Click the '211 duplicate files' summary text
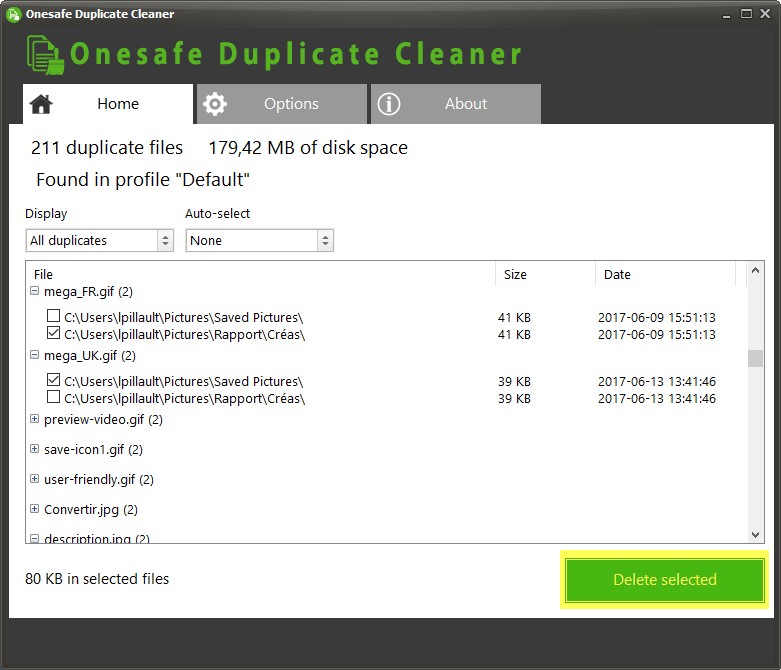 (107, 148)
